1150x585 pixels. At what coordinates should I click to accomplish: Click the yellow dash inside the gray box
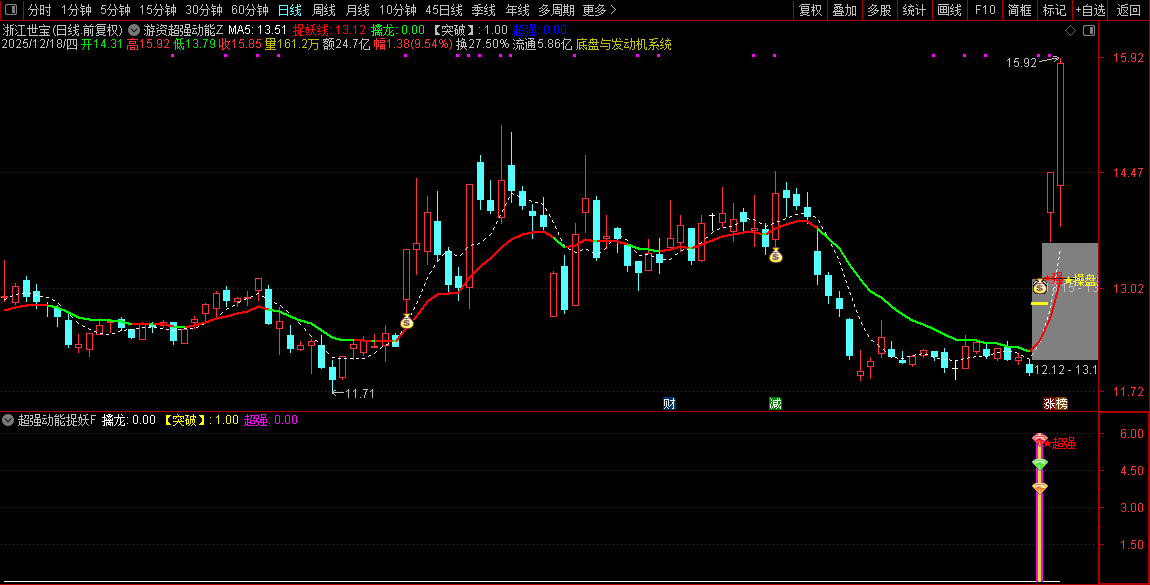click(1039, 303)
